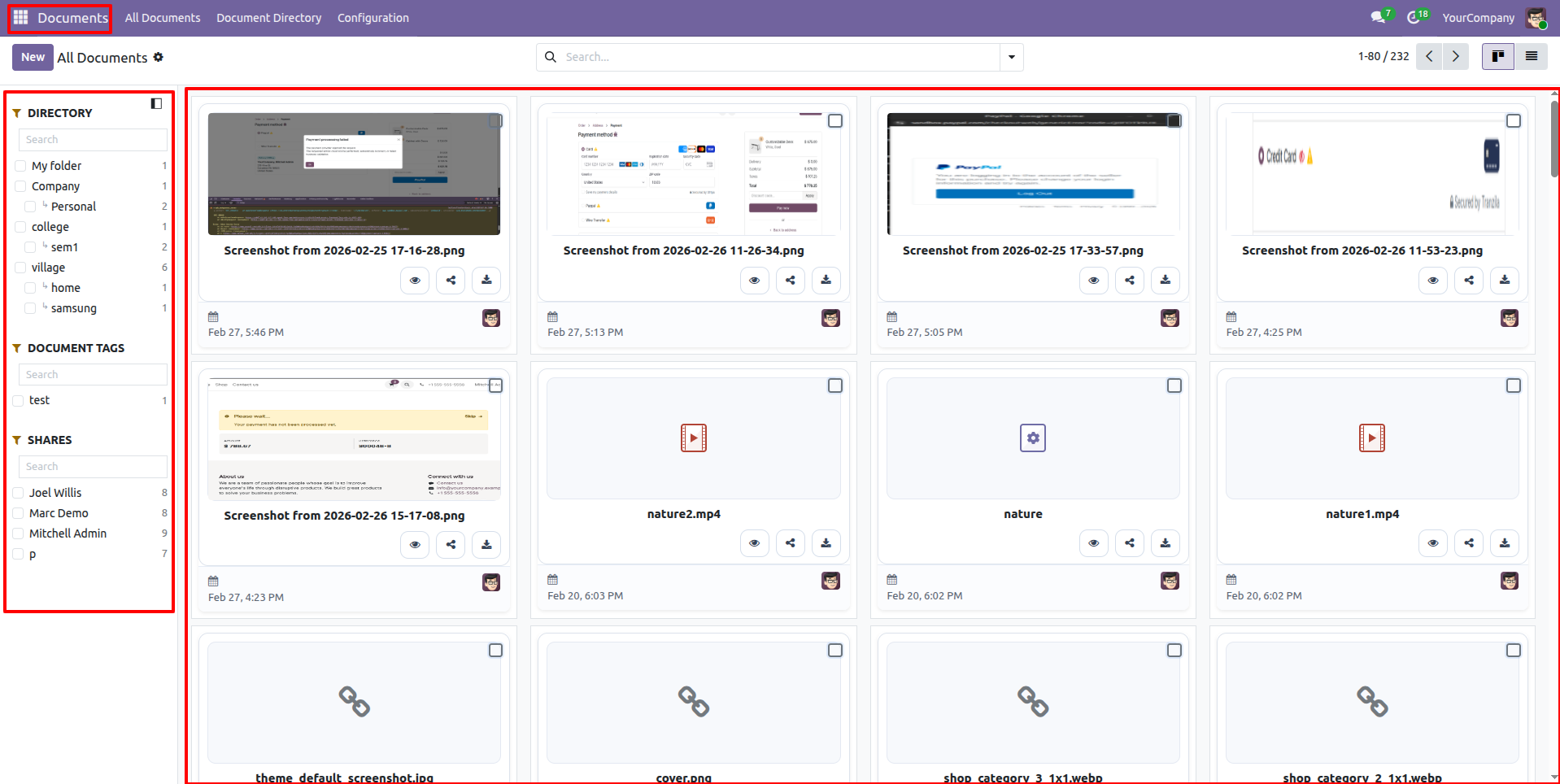Open thumbnail of Screenshot from 2026-02-26 15-17-08.png
Viewport: 1560px width, 784px height.
point(354,439)
